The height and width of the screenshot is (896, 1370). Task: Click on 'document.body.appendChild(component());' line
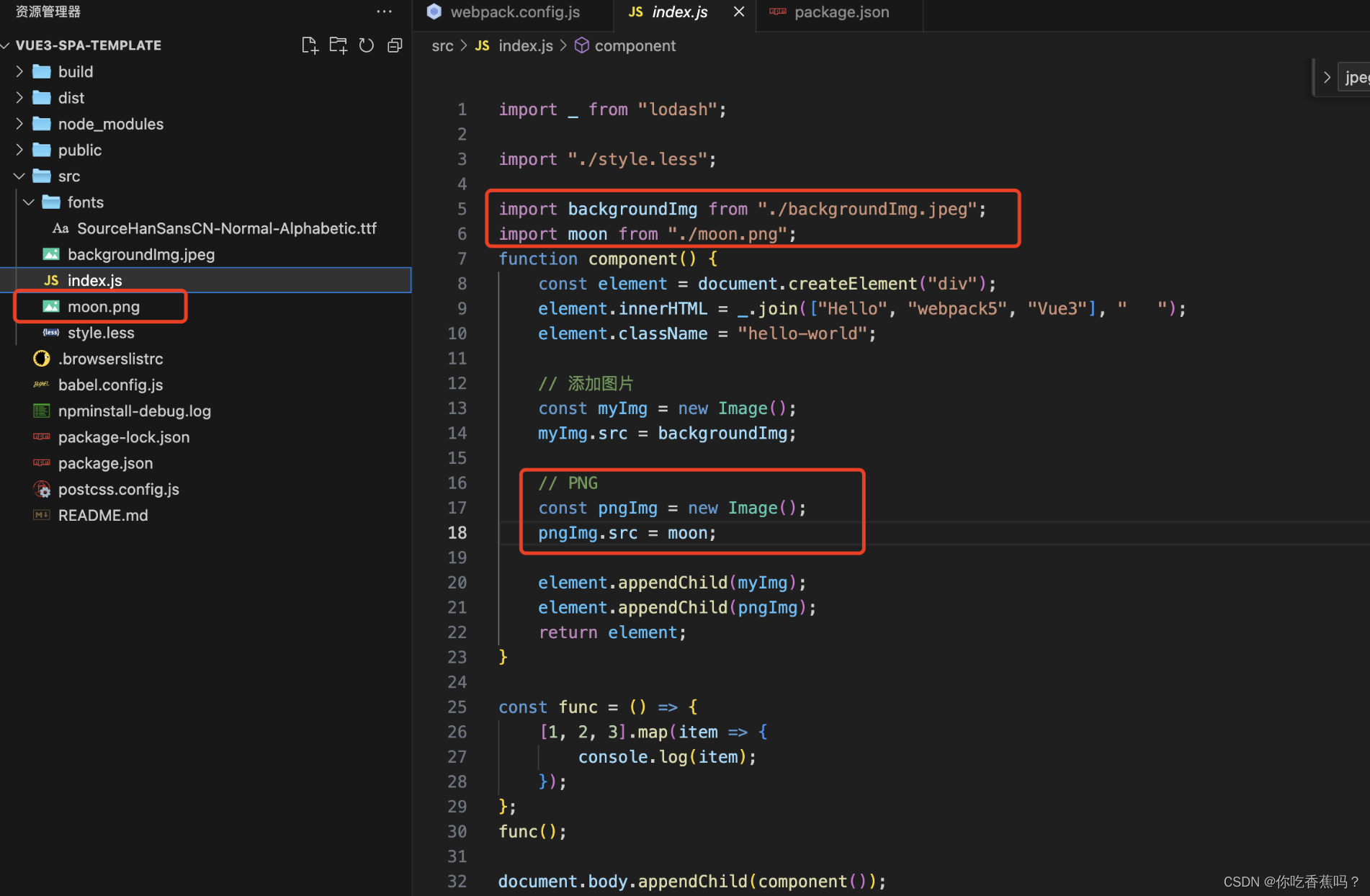691,882
